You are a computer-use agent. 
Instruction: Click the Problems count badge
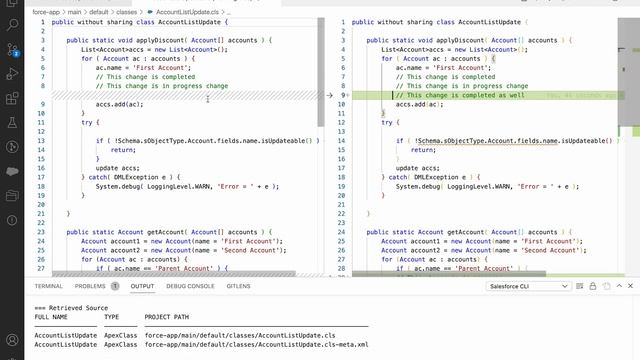(115, 286)
